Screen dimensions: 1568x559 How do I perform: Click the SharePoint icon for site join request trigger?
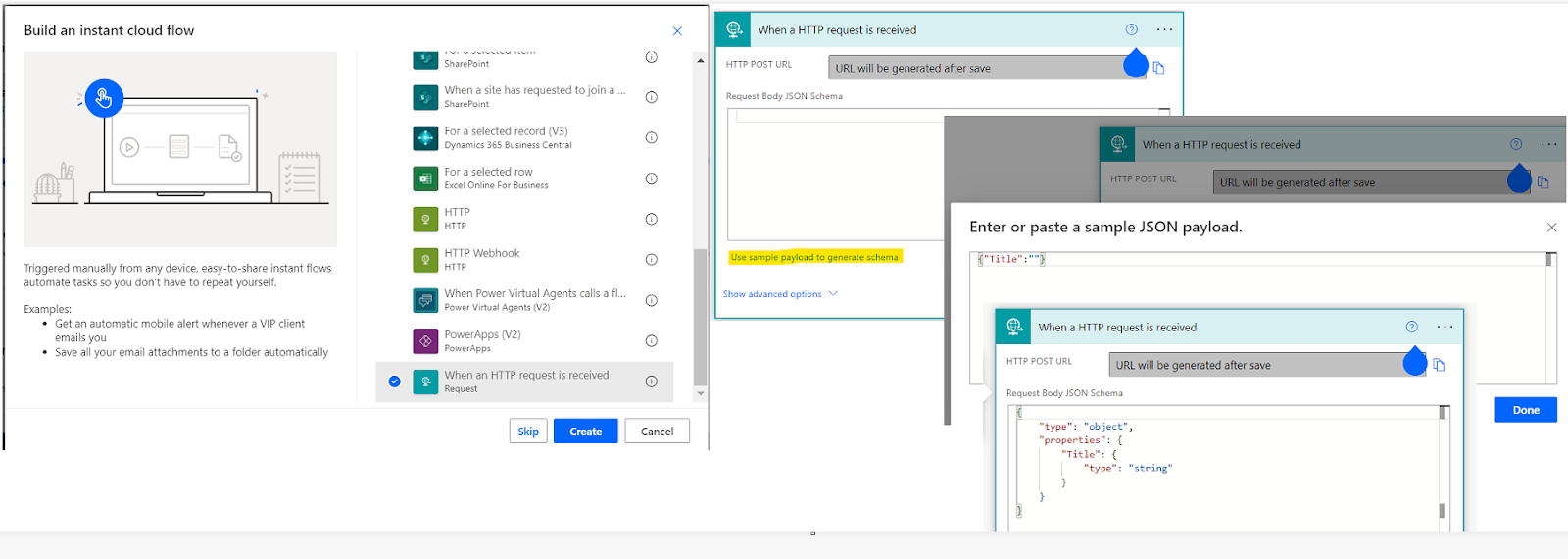tap(425, 97)
